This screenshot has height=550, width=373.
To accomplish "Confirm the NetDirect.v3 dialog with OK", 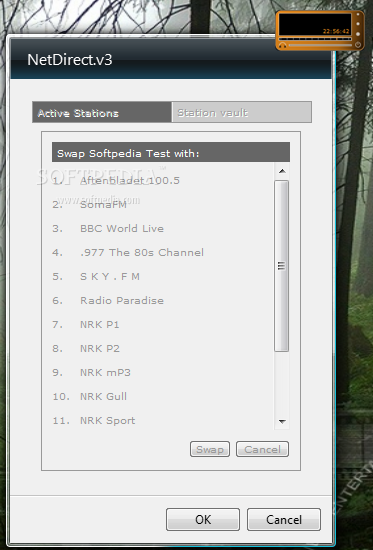I will click(x=203, y=519).
